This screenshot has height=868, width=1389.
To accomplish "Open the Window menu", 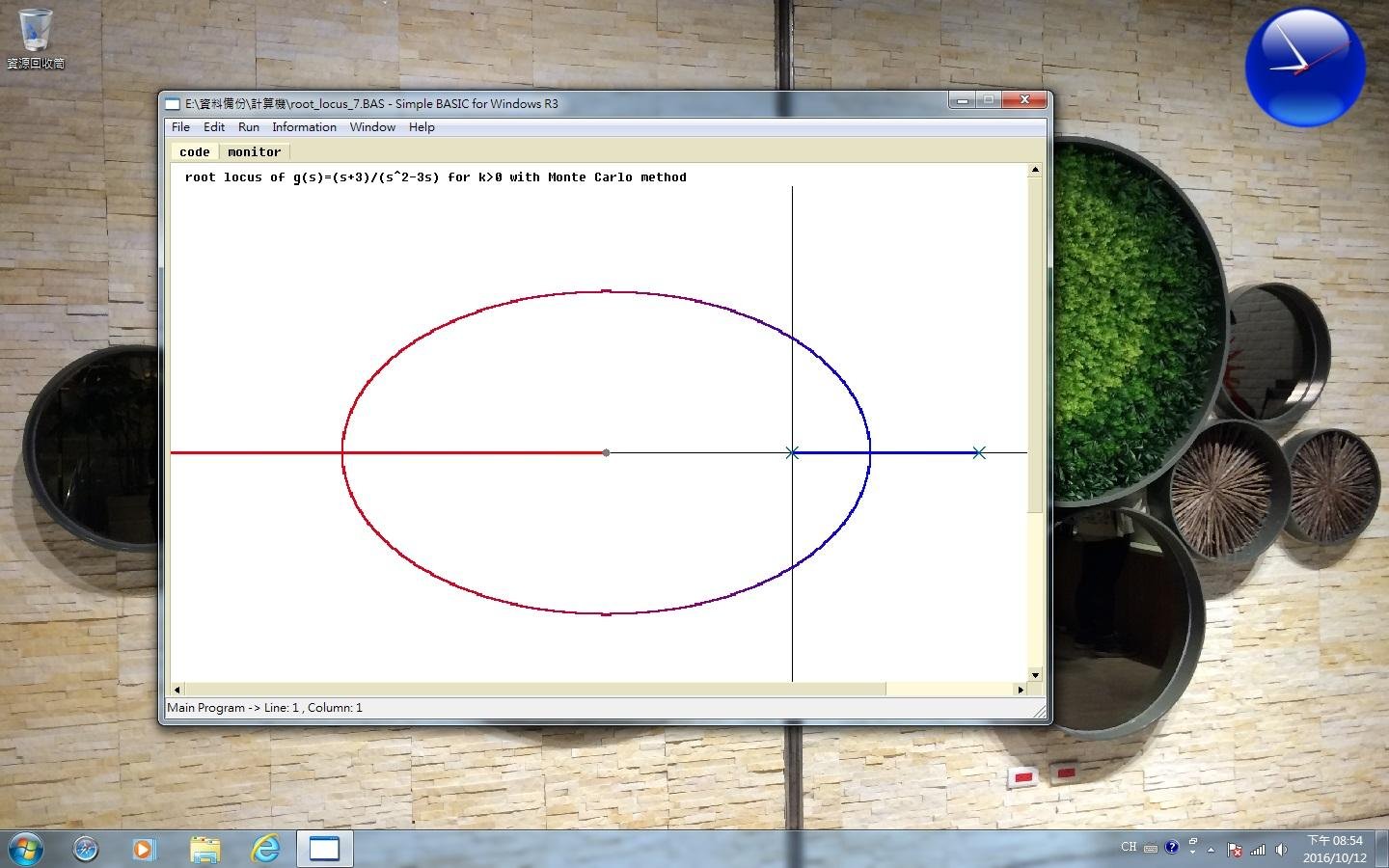I will point(372,127).
